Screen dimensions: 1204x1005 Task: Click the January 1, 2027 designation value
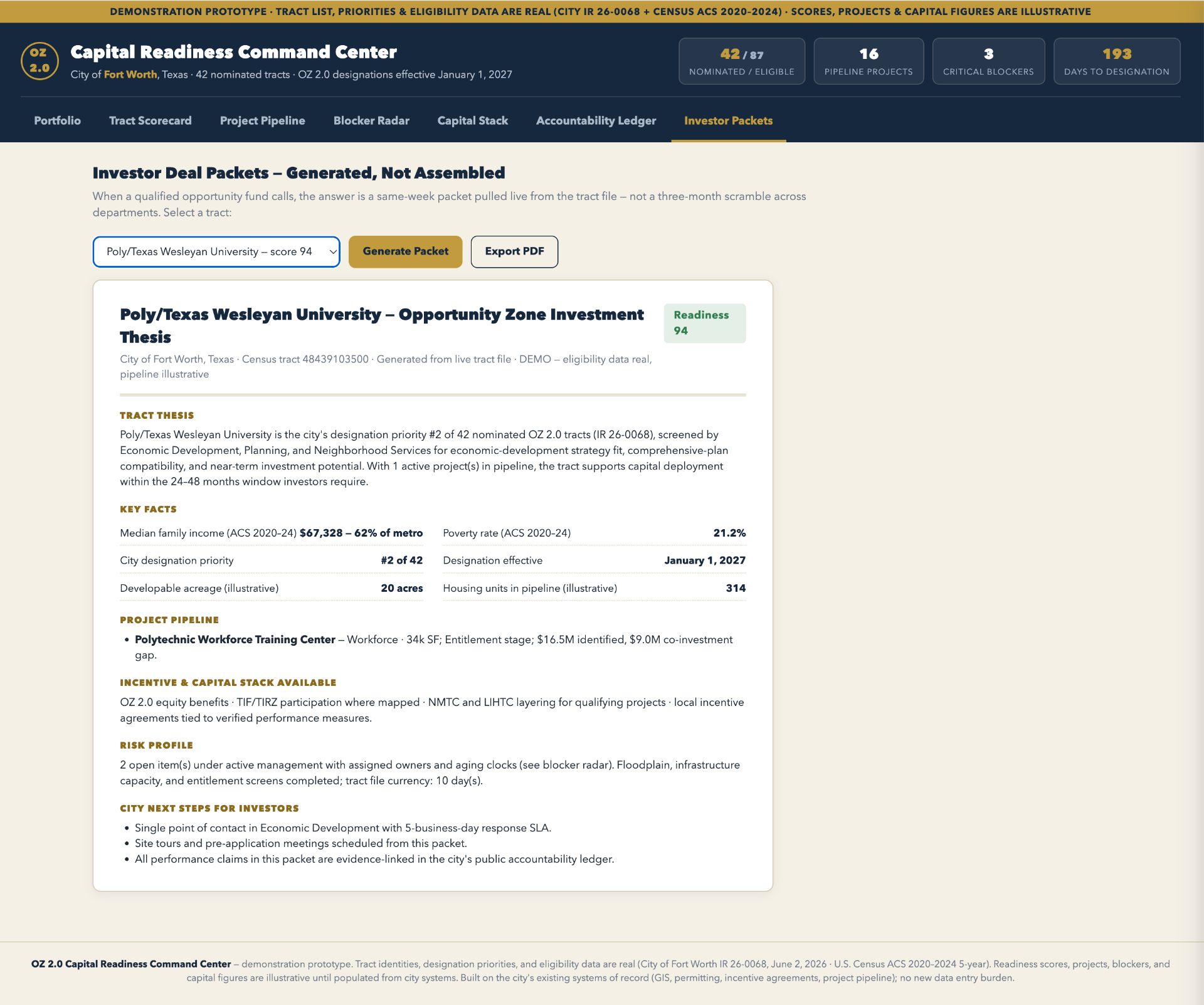click(x=705, y=560)
